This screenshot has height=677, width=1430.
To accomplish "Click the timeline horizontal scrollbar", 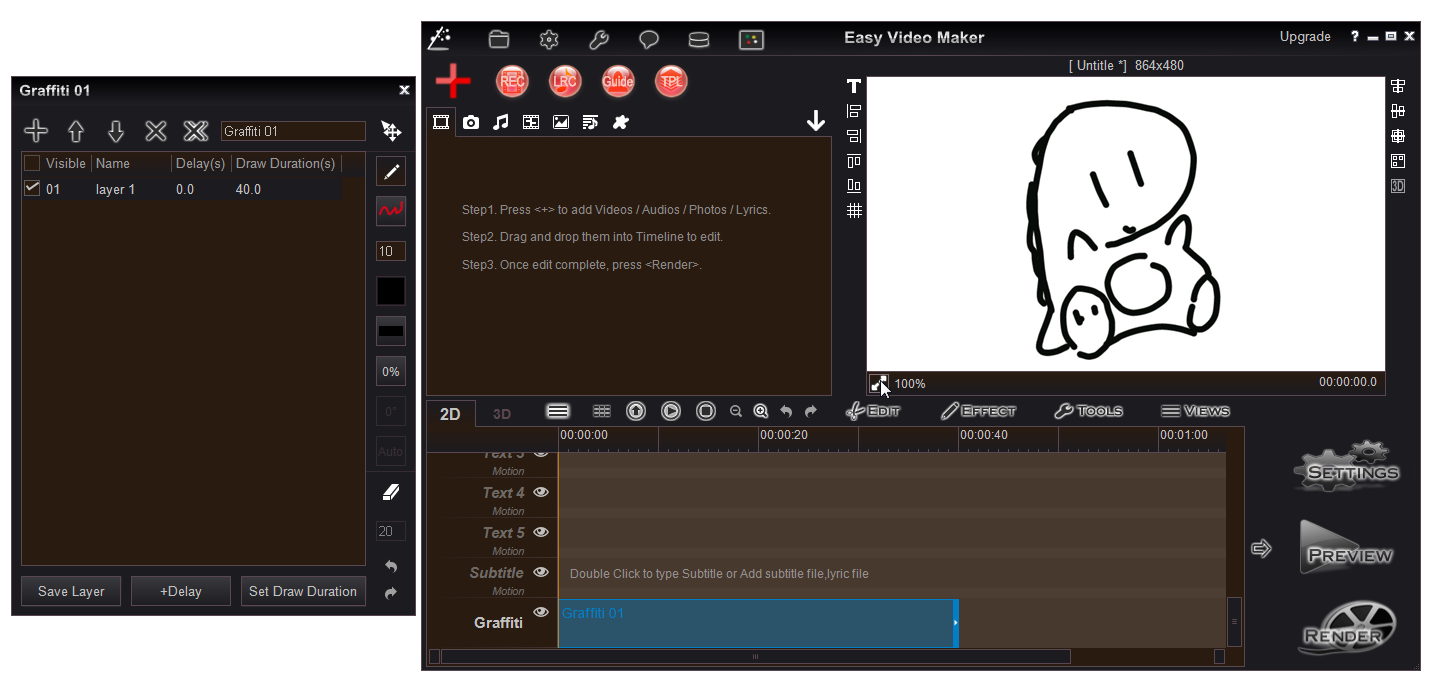I will pos(755,657).
